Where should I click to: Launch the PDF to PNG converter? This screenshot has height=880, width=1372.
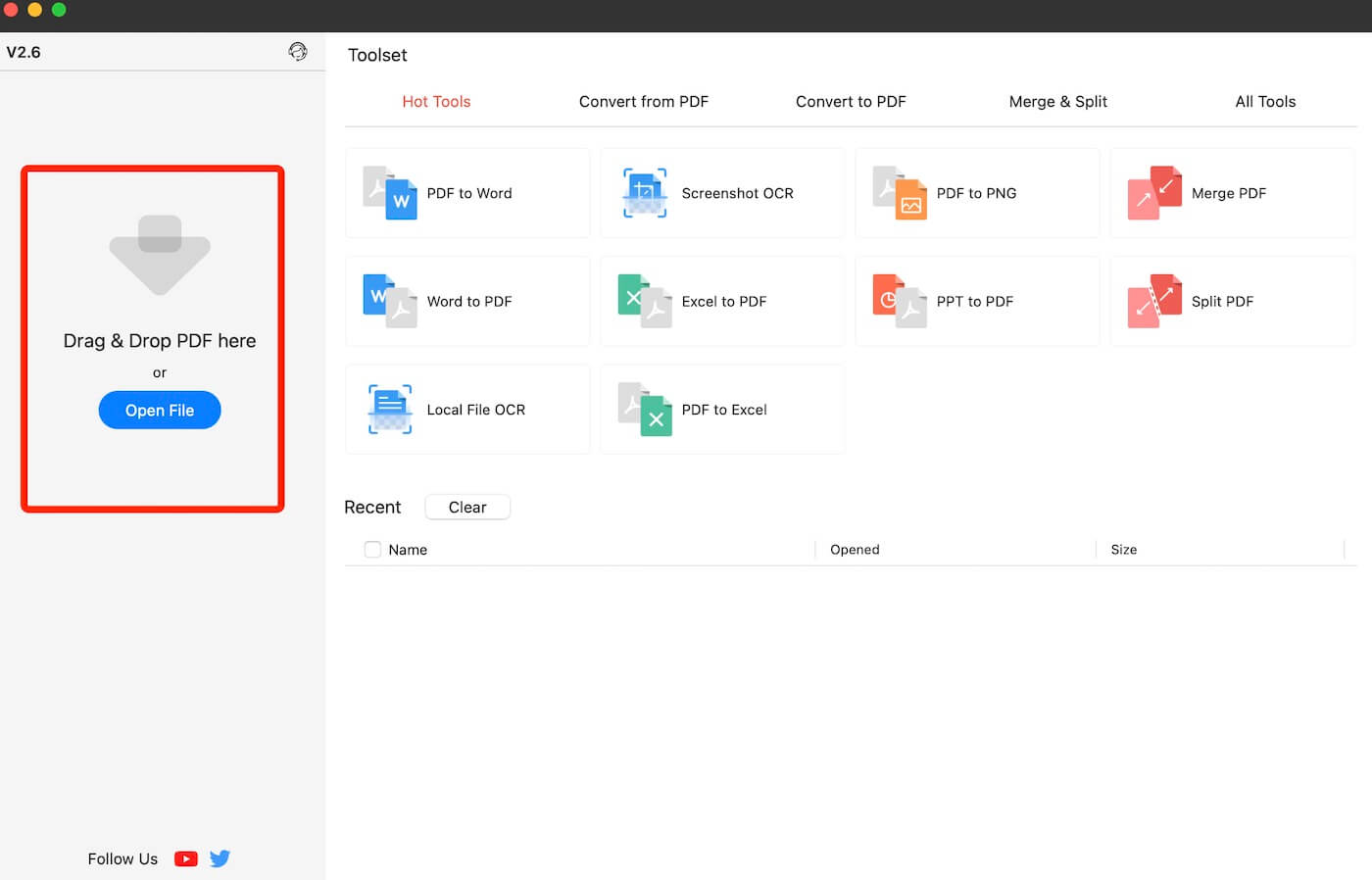(x=977, y=193)
